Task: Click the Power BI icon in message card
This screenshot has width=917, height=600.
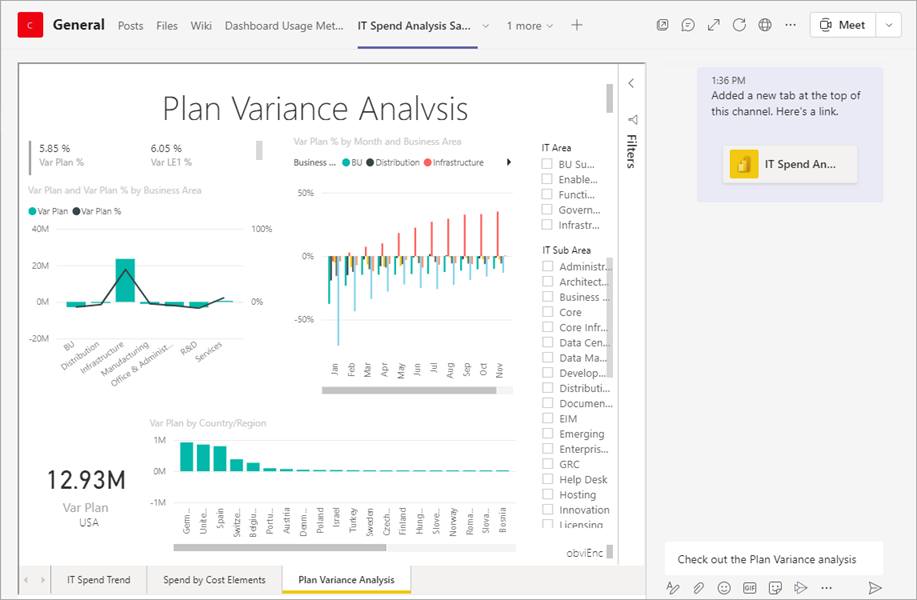Action: point(744,164)
